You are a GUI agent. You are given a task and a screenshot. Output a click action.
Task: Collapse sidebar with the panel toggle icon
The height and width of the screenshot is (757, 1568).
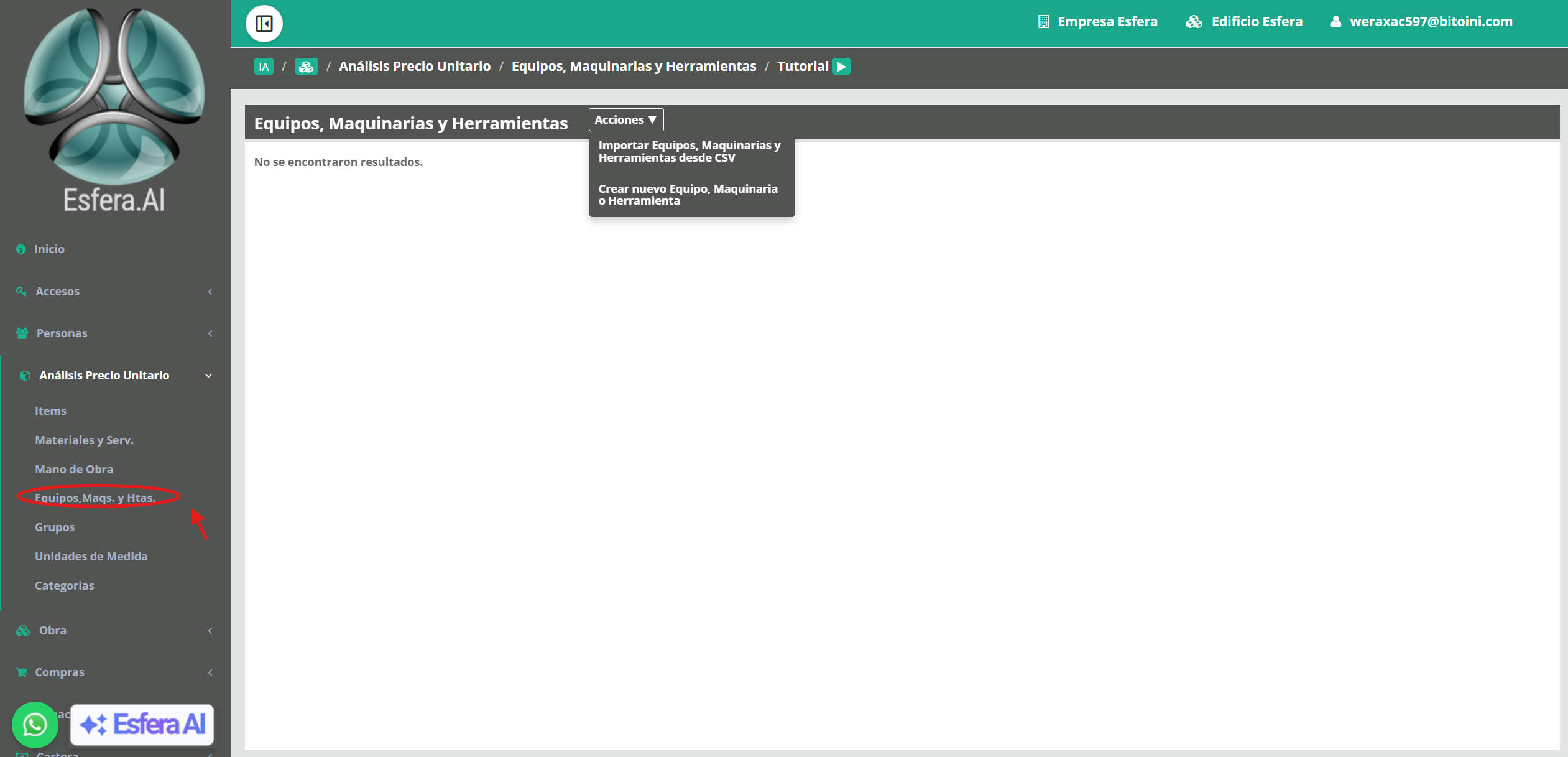[264, 24]
